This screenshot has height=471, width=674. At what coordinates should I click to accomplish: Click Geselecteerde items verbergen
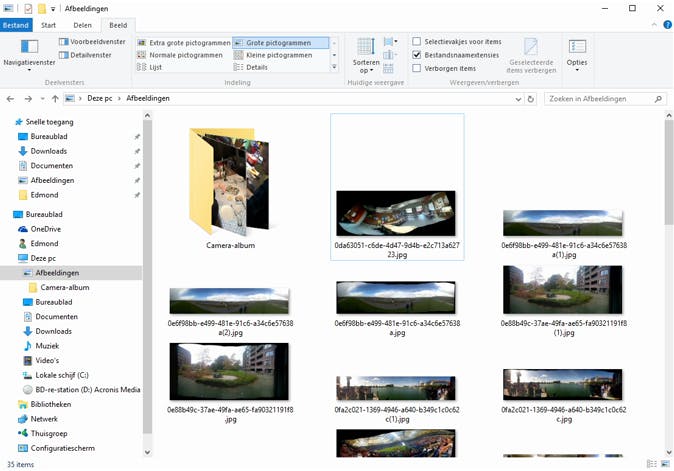pos(531,56)
